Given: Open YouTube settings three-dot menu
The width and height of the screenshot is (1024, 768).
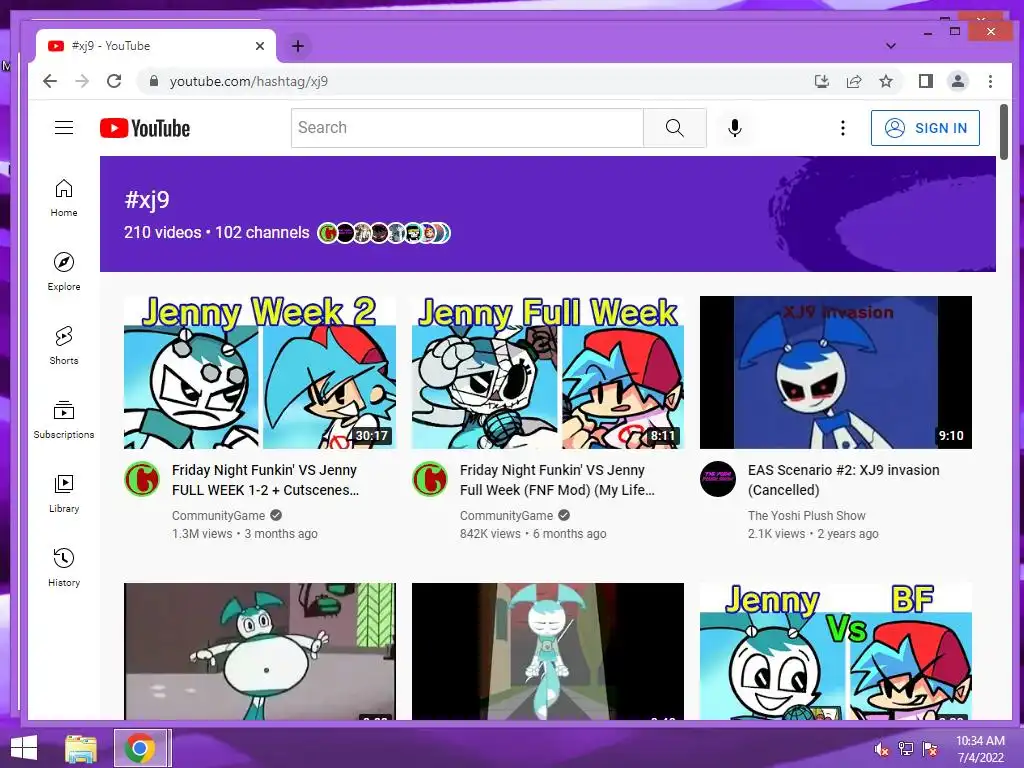Looking at the screenshot, I should (843, 128).
